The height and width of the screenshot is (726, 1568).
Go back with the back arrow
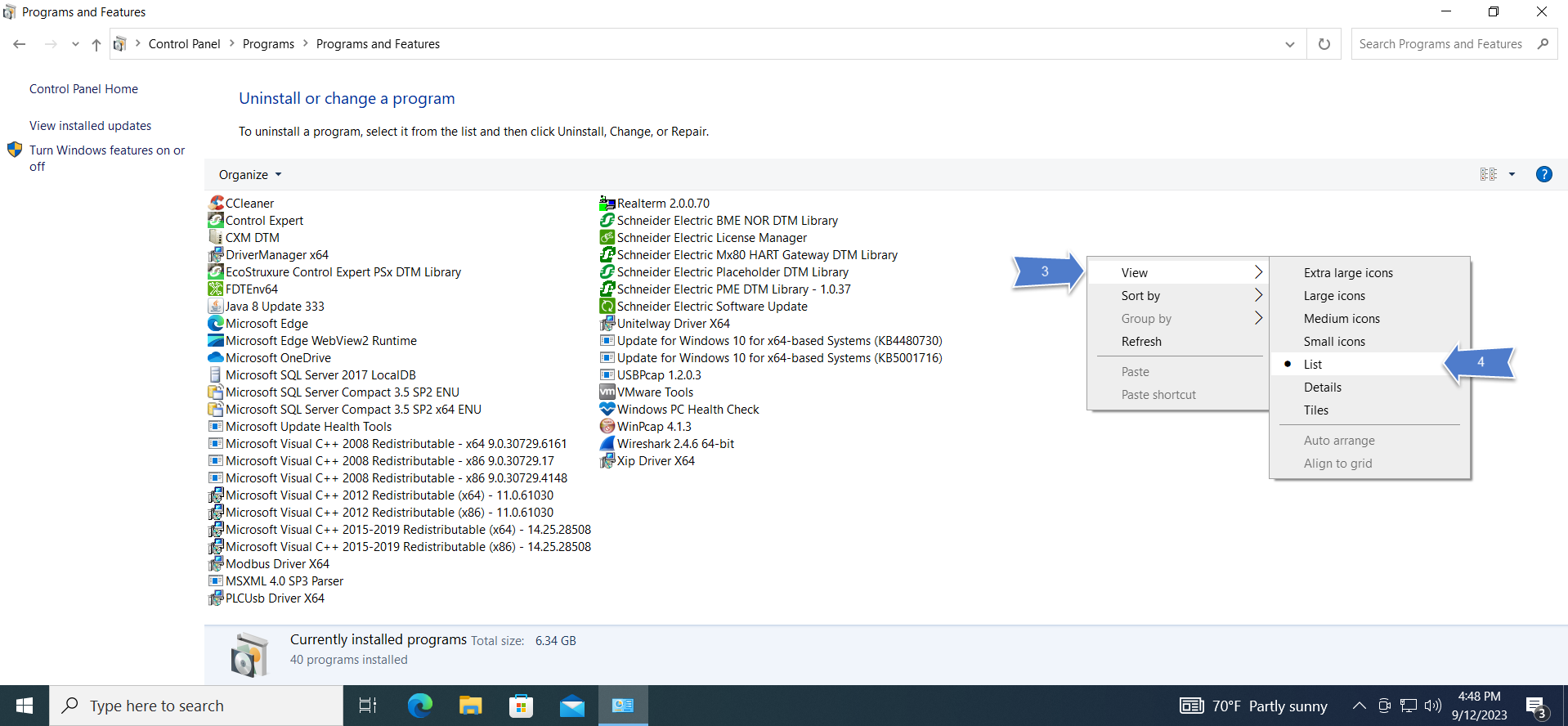click(20, 44)
